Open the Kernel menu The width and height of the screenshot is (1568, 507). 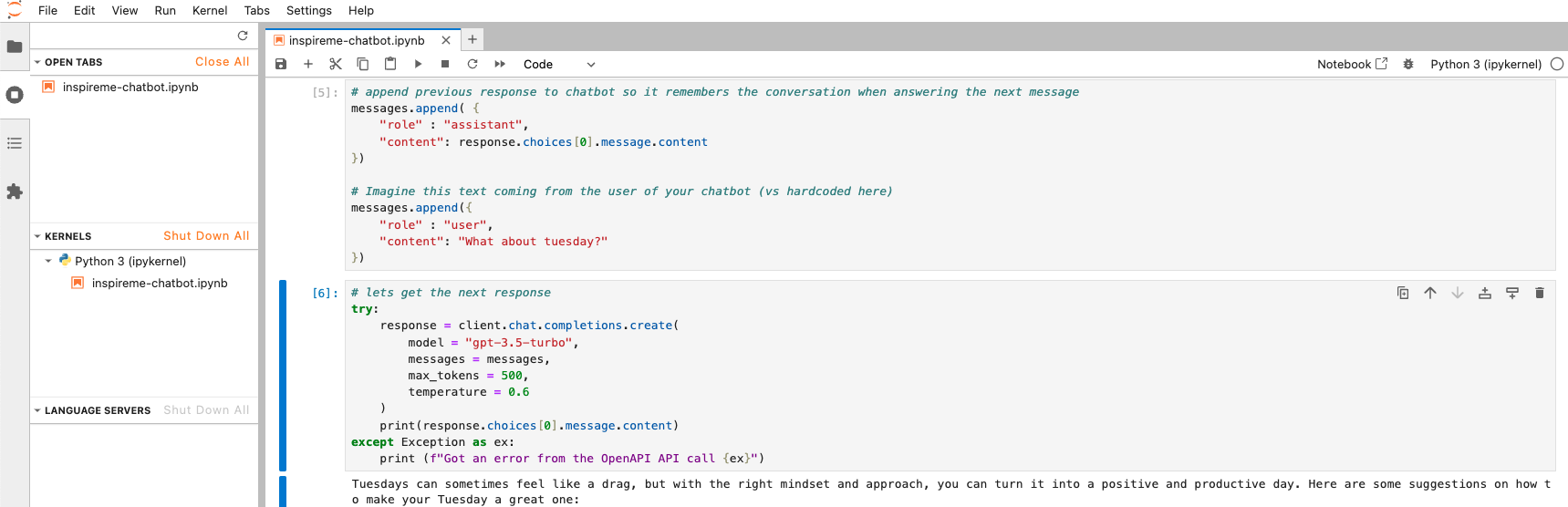coord(210,10)
